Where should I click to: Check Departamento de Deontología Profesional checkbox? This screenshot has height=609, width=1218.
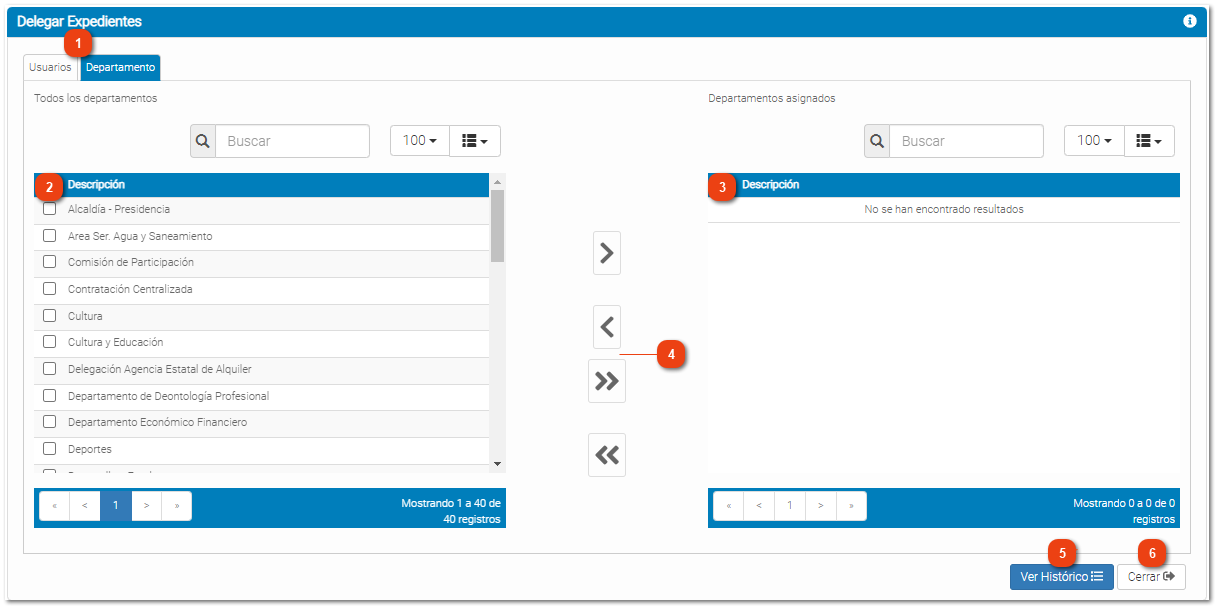pos(49,396)
